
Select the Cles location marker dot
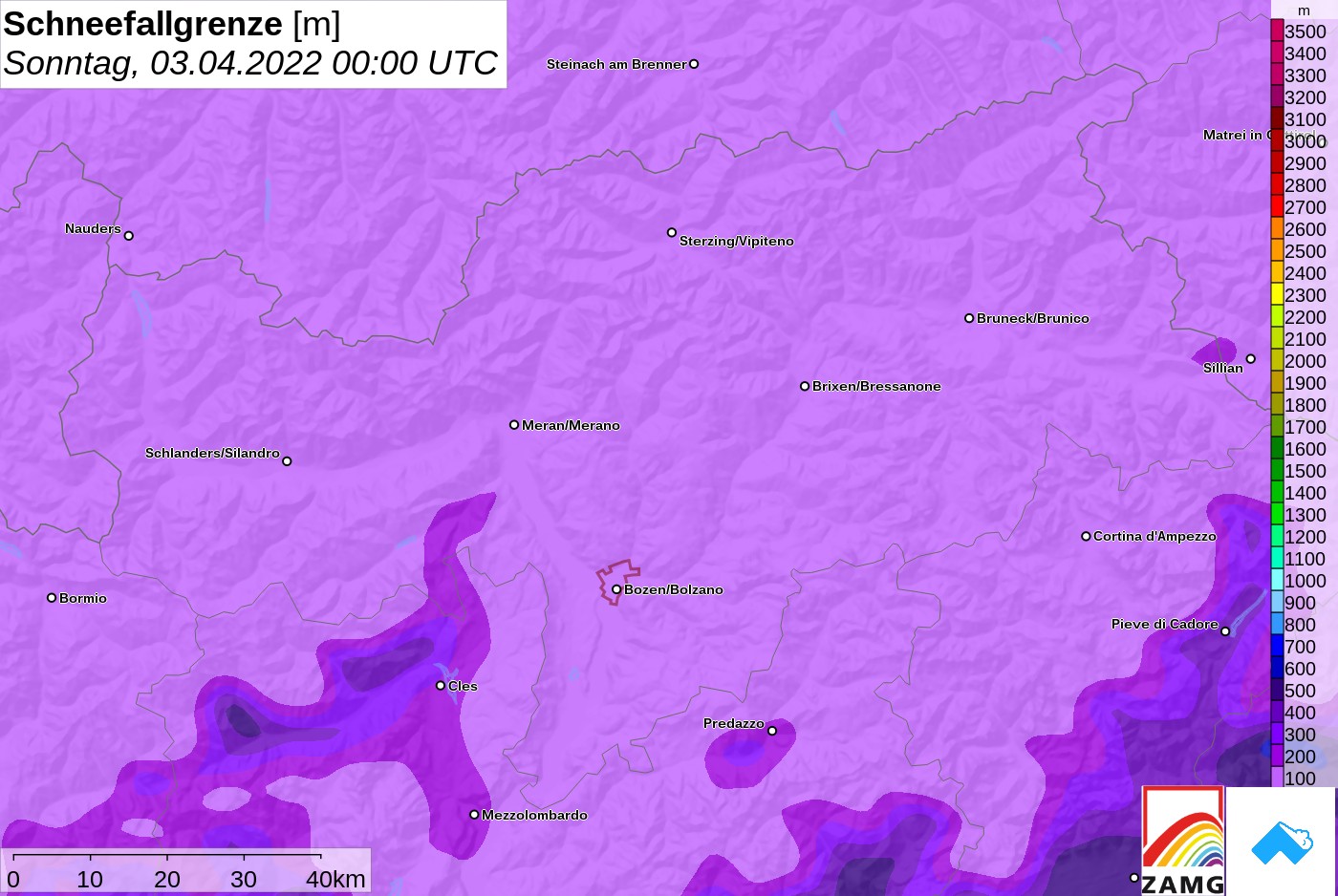click(441, 685)
